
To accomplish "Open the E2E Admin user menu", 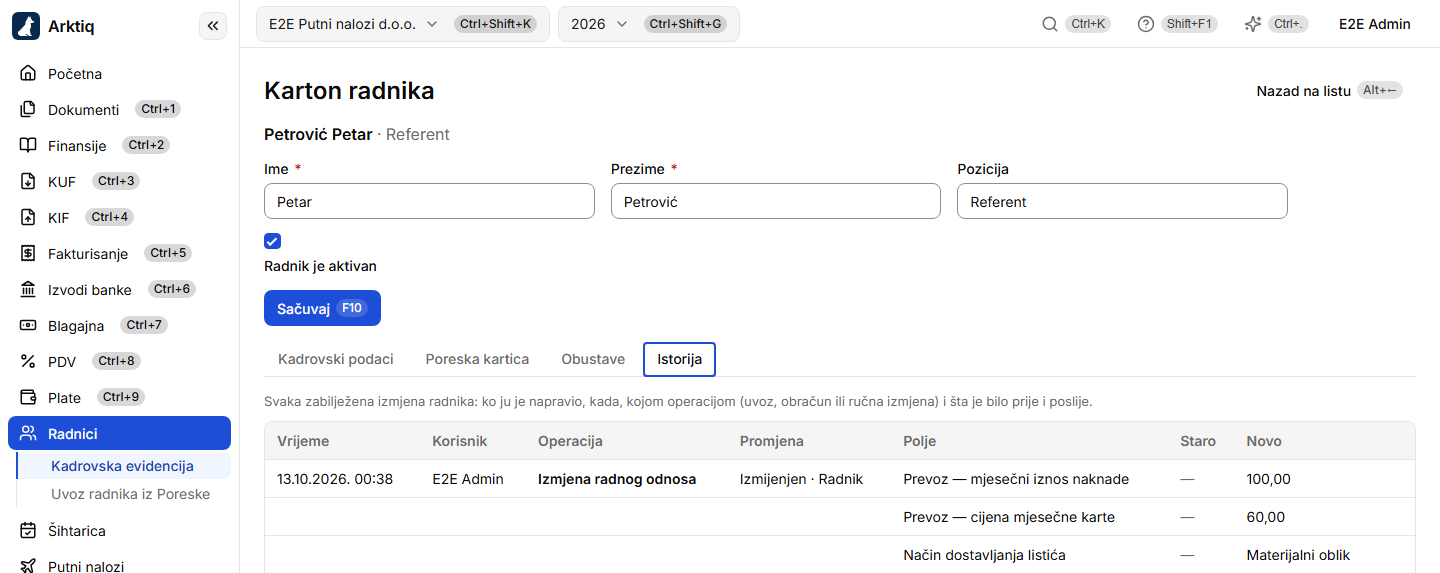I will 1374,24.
